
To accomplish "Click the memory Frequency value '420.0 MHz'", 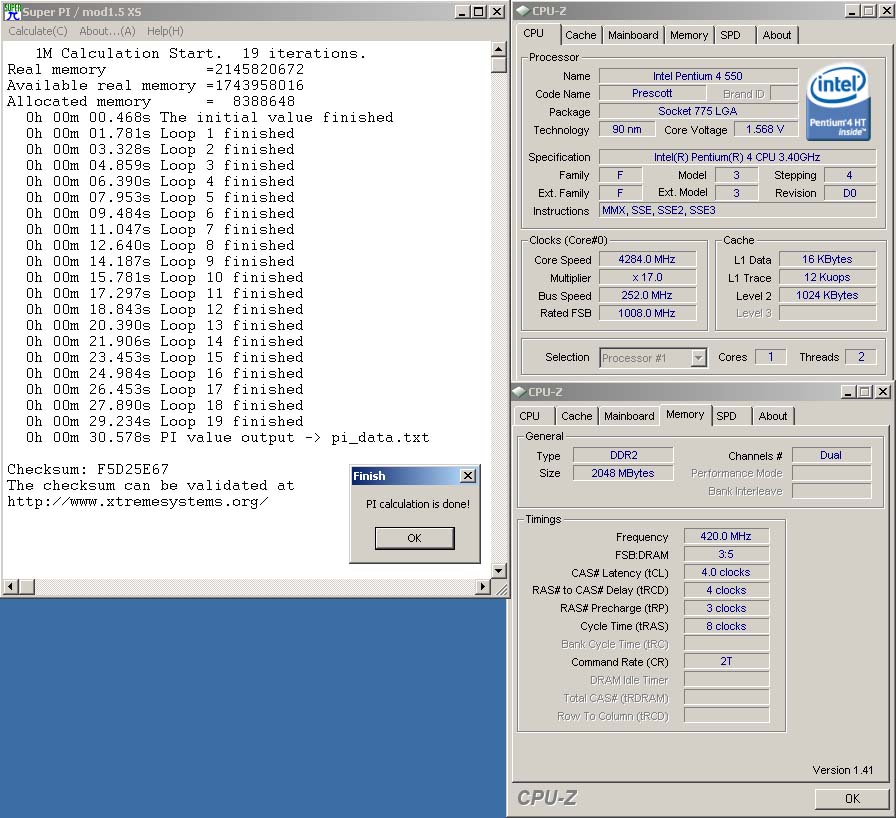I will click(726, 536).
